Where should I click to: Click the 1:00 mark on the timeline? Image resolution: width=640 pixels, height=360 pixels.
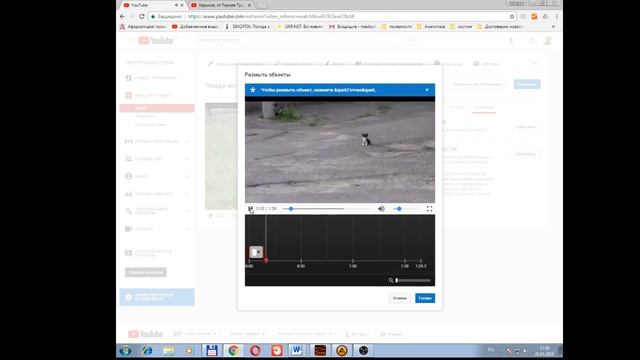pyautogui.click(x=353, y=266)
